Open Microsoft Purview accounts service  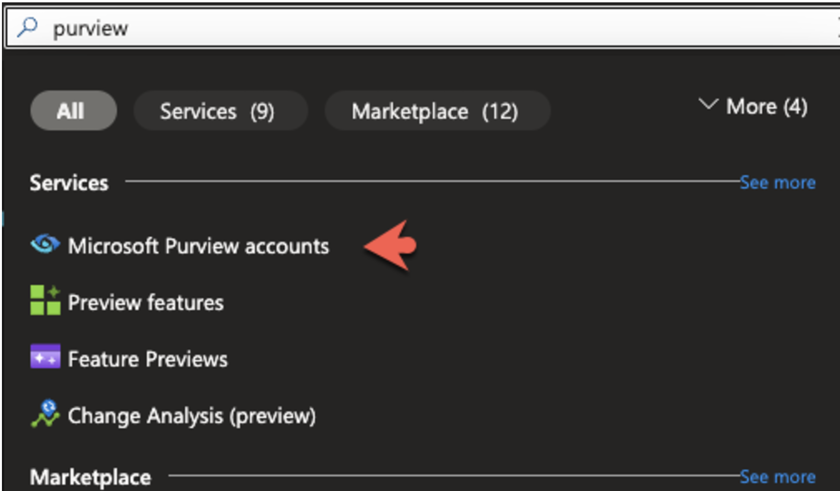click(198, 246)
